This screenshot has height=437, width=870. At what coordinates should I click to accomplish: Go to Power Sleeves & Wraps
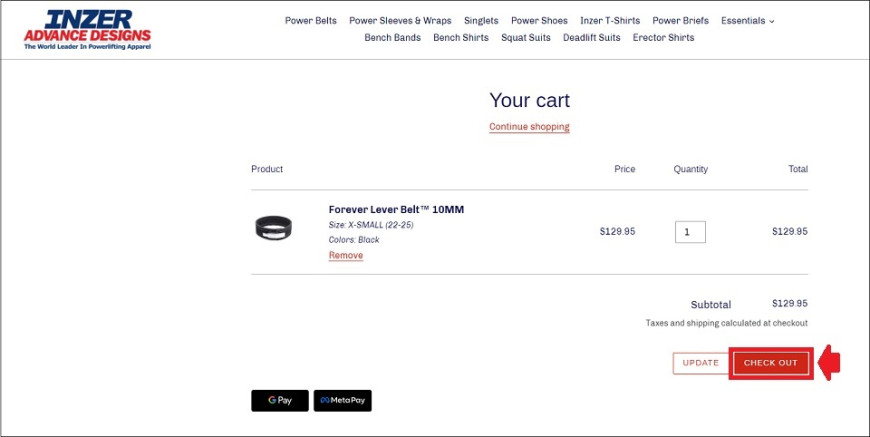pos(400,21)
